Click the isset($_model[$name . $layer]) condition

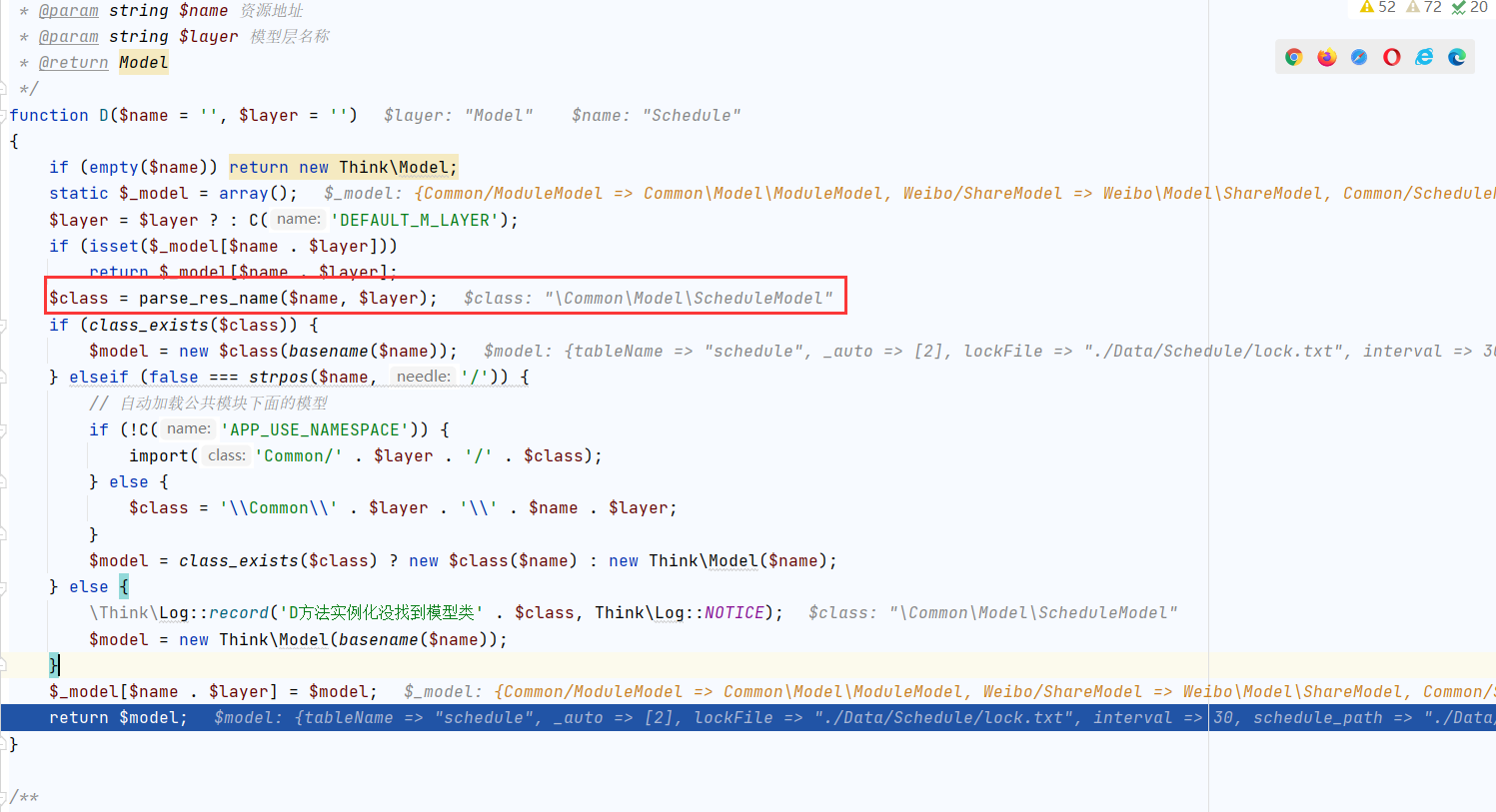238,246
